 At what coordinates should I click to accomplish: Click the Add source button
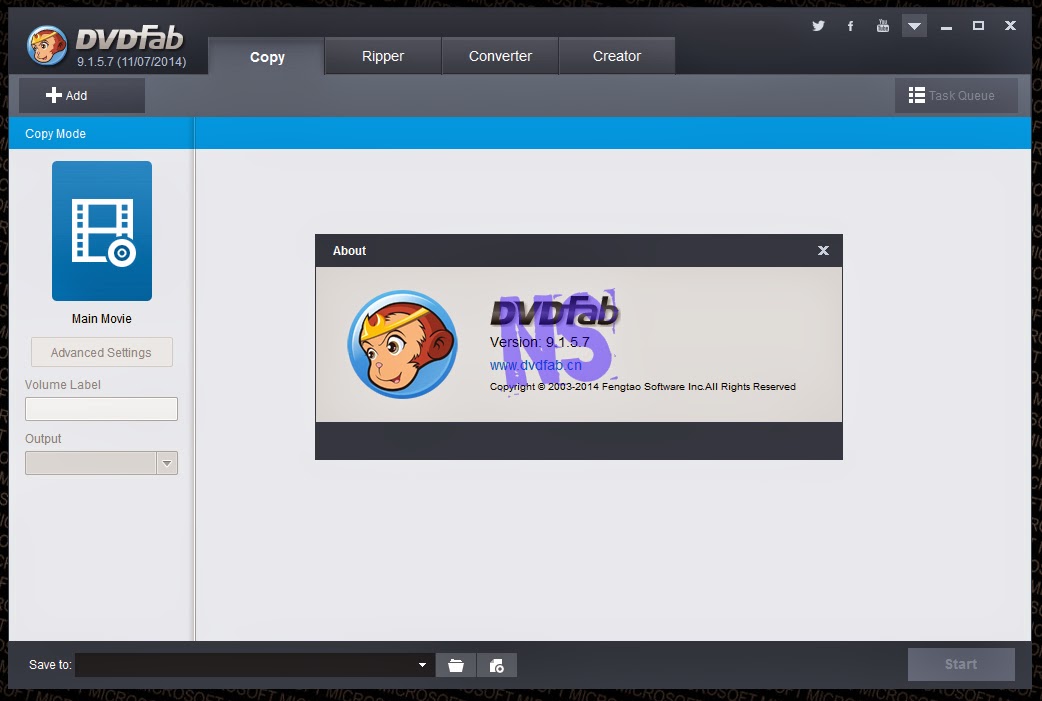pos(82,96)
